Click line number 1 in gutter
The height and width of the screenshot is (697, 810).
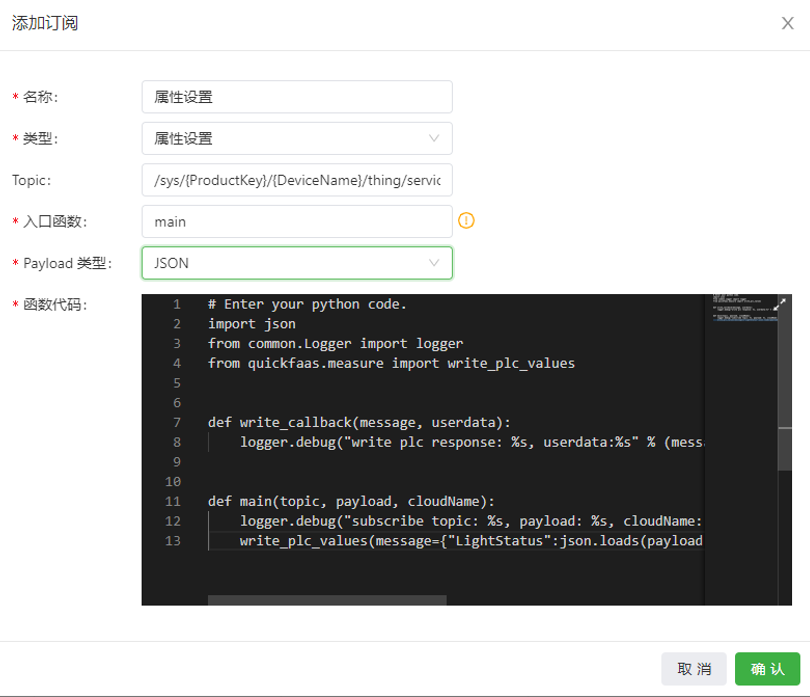pos(177,304)
